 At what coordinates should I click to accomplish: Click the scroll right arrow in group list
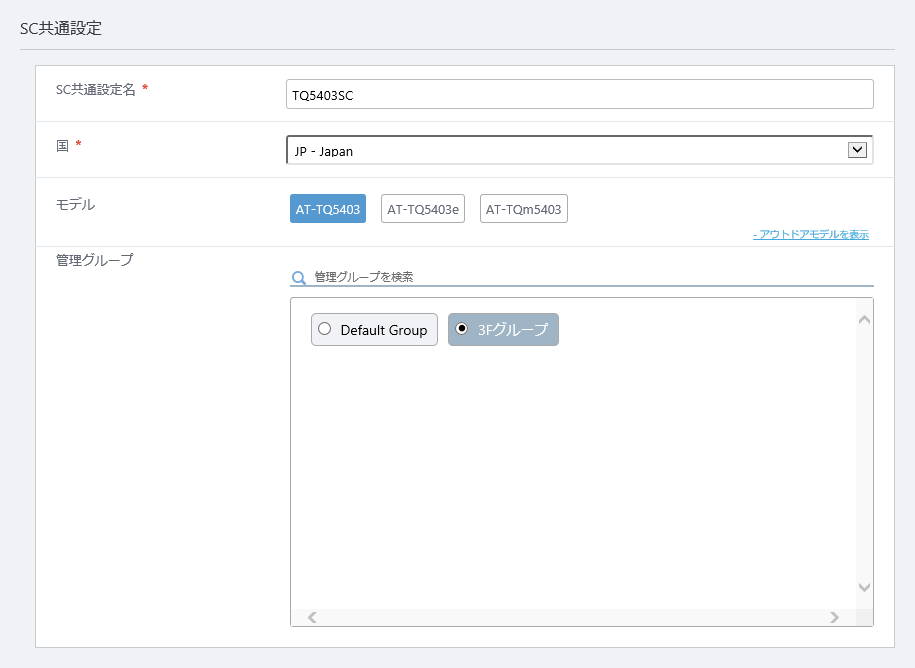point(834,617)
